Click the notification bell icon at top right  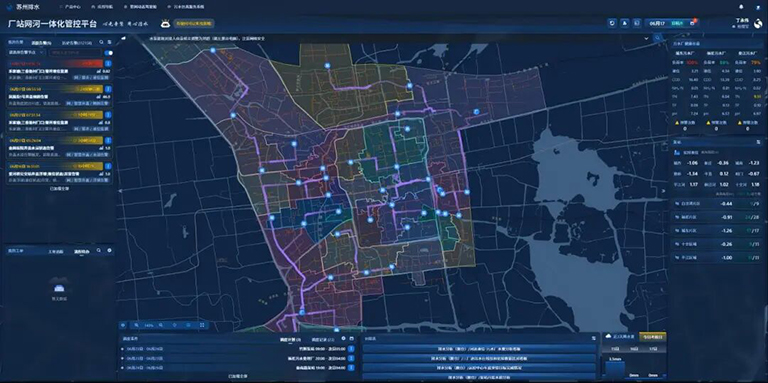pos(741,7)
